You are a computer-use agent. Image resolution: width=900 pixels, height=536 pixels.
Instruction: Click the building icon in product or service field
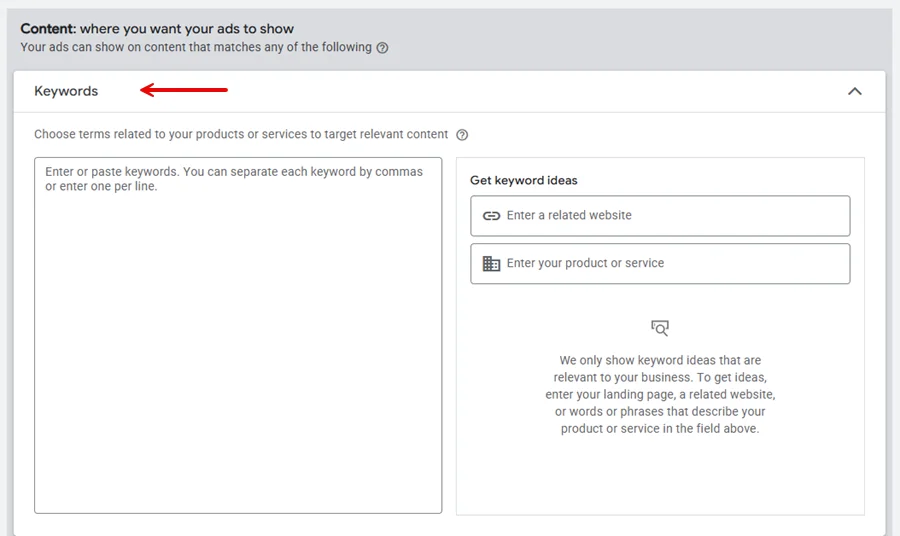coord(491,264)
